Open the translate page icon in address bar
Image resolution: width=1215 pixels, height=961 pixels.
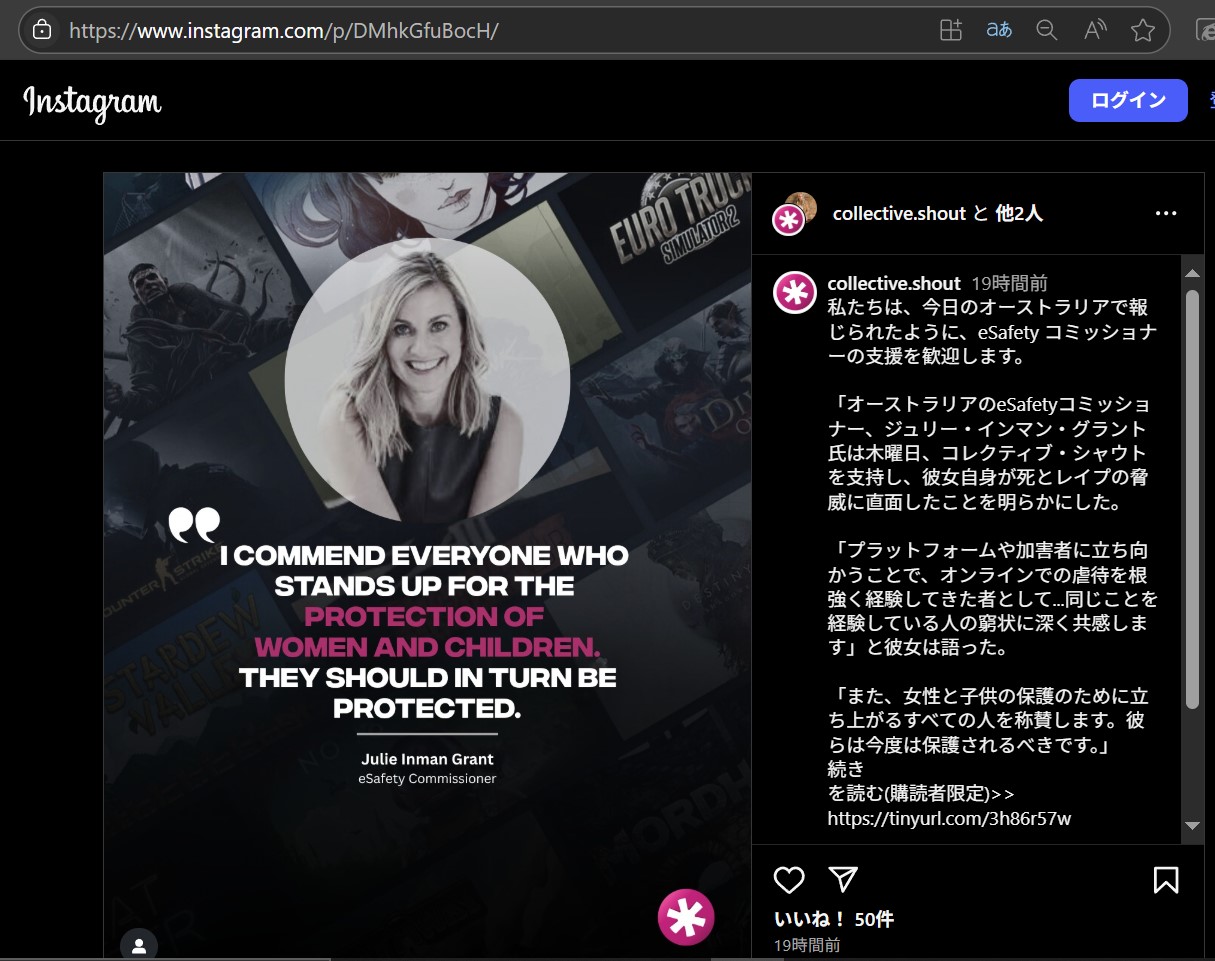click(999, 30)
